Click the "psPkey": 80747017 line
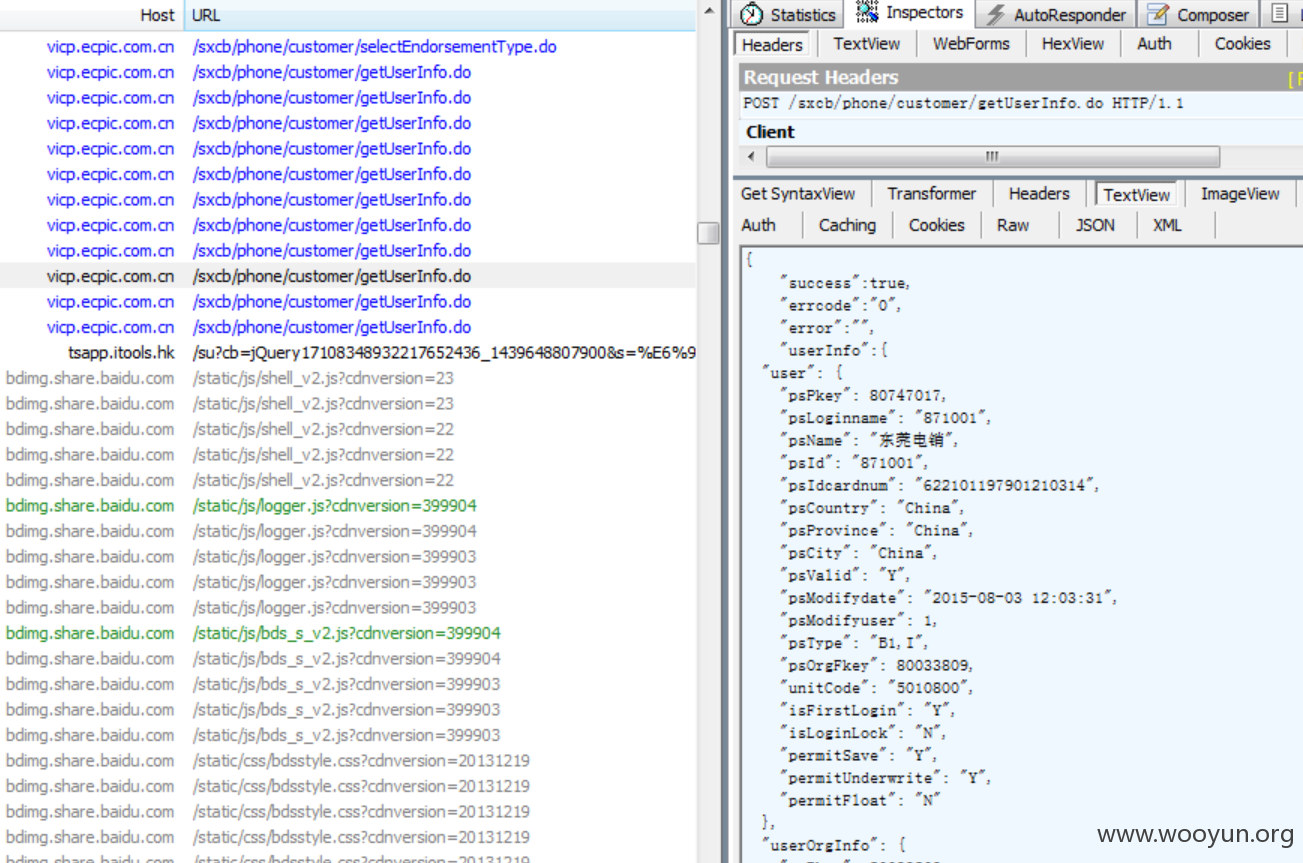Viewport: 1303px width, 863px height. click(x=863, y=395)
